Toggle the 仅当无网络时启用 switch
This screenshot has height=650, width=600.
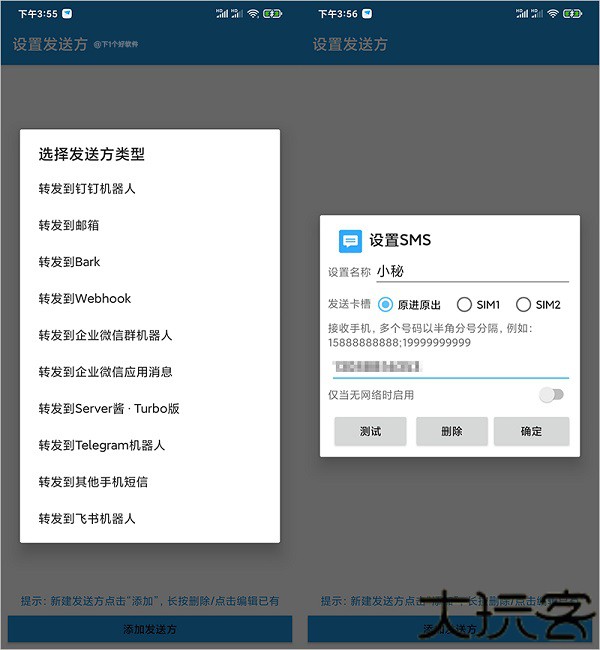[x=551, y=395]
